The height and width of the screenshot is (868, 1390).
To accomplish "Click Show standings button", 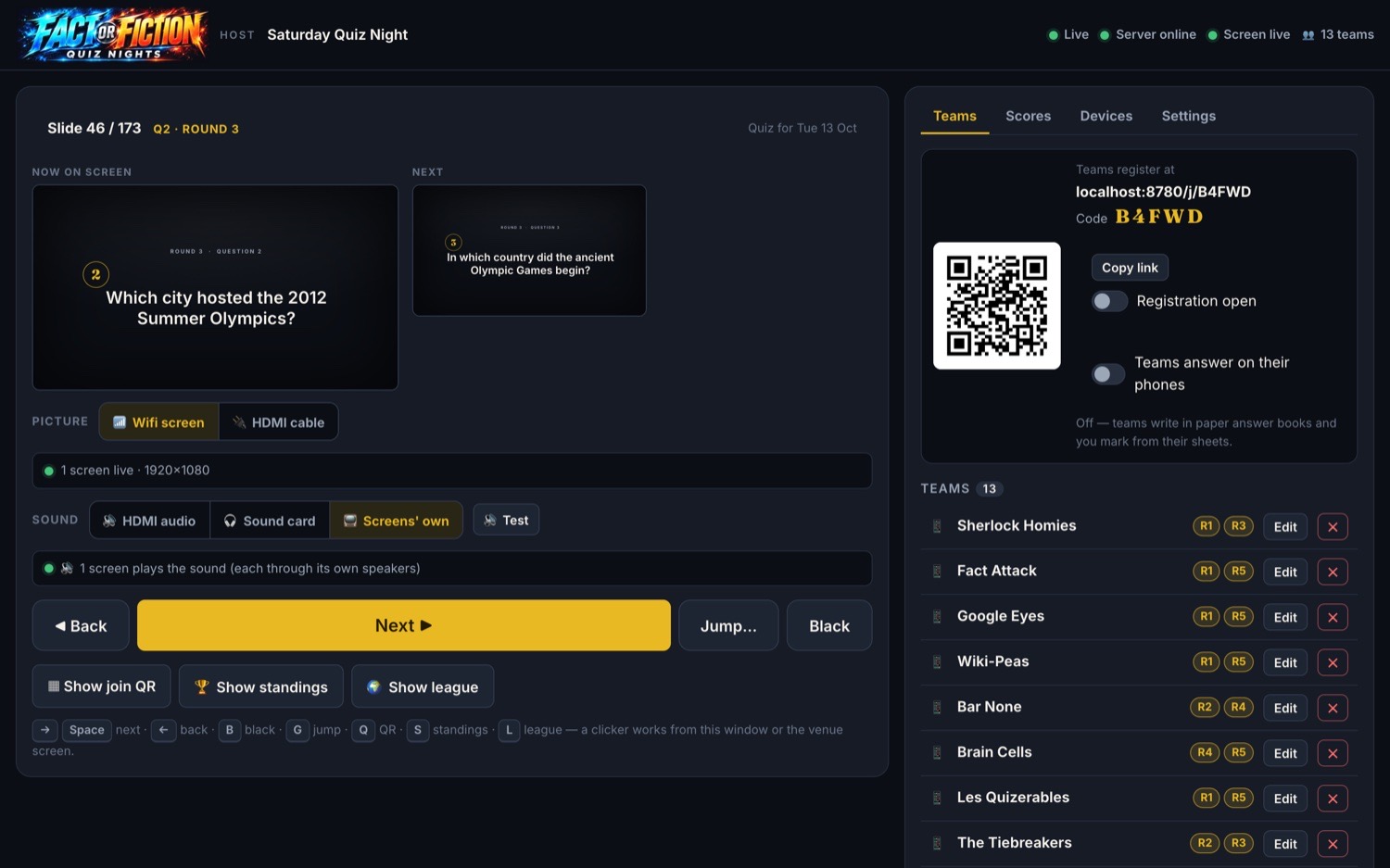I will [x=261, y=686].
